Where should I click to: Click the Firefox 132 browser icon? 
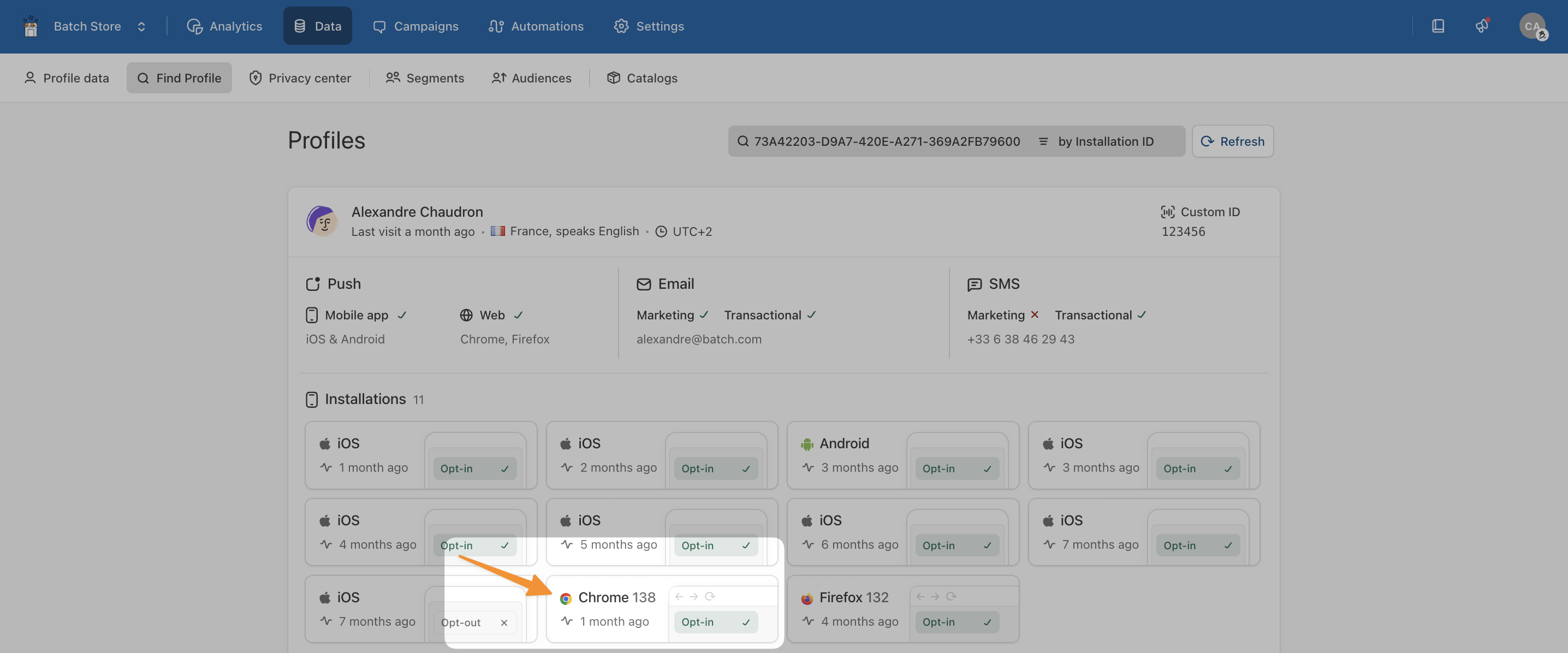coord(807,598)
